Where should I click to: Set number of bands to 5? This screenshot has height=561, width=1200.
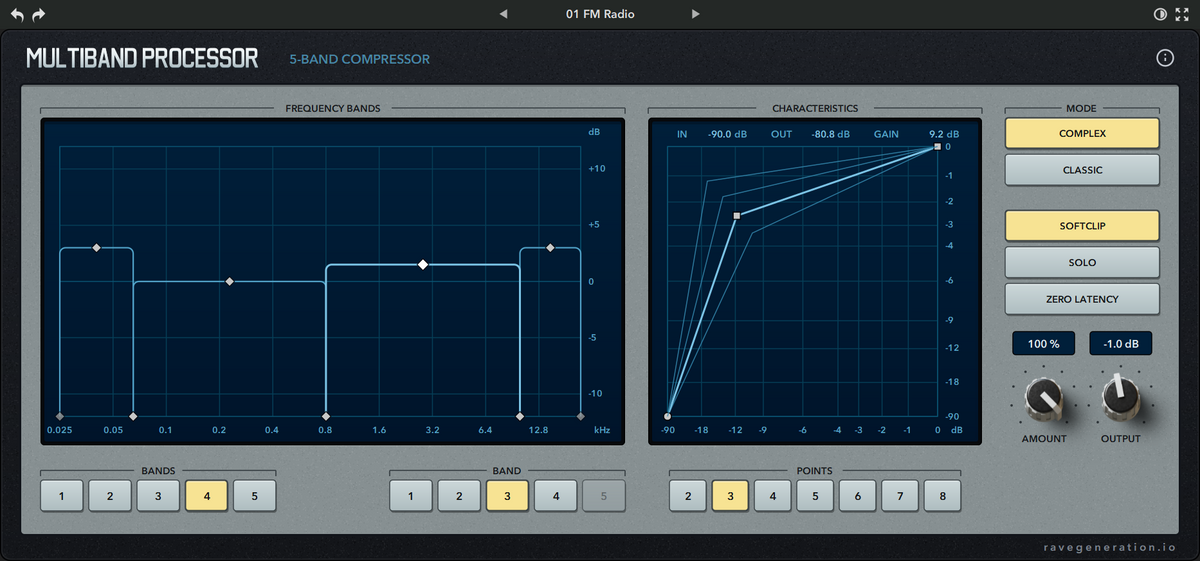point(254,495)
